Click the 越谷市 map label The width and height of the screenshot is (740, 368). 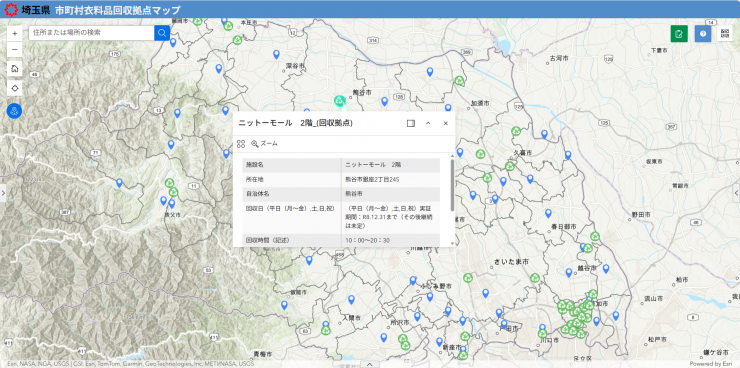(x=587, y=268)
